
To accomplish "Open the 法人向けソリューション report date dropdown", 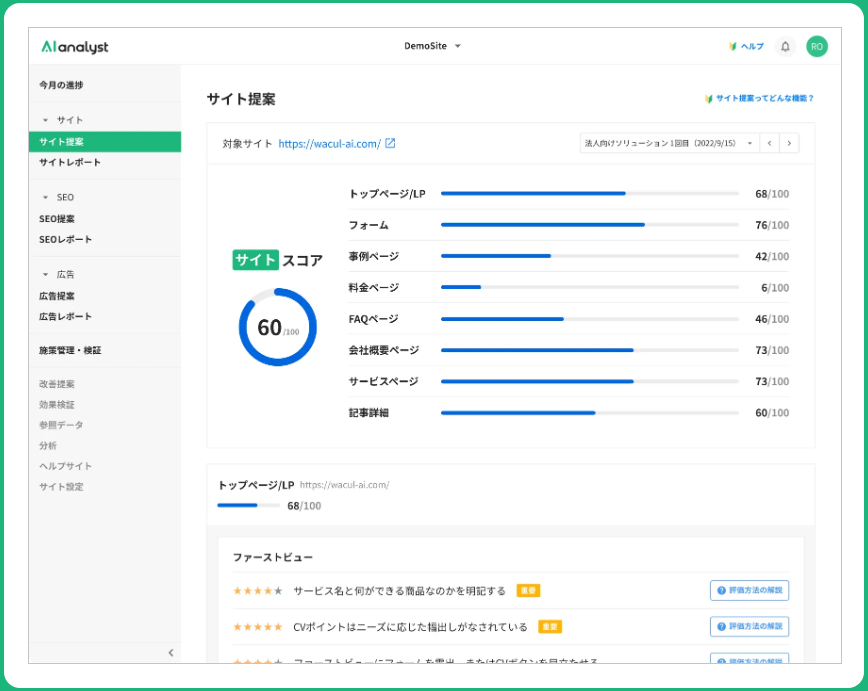I will click(668, 143).
